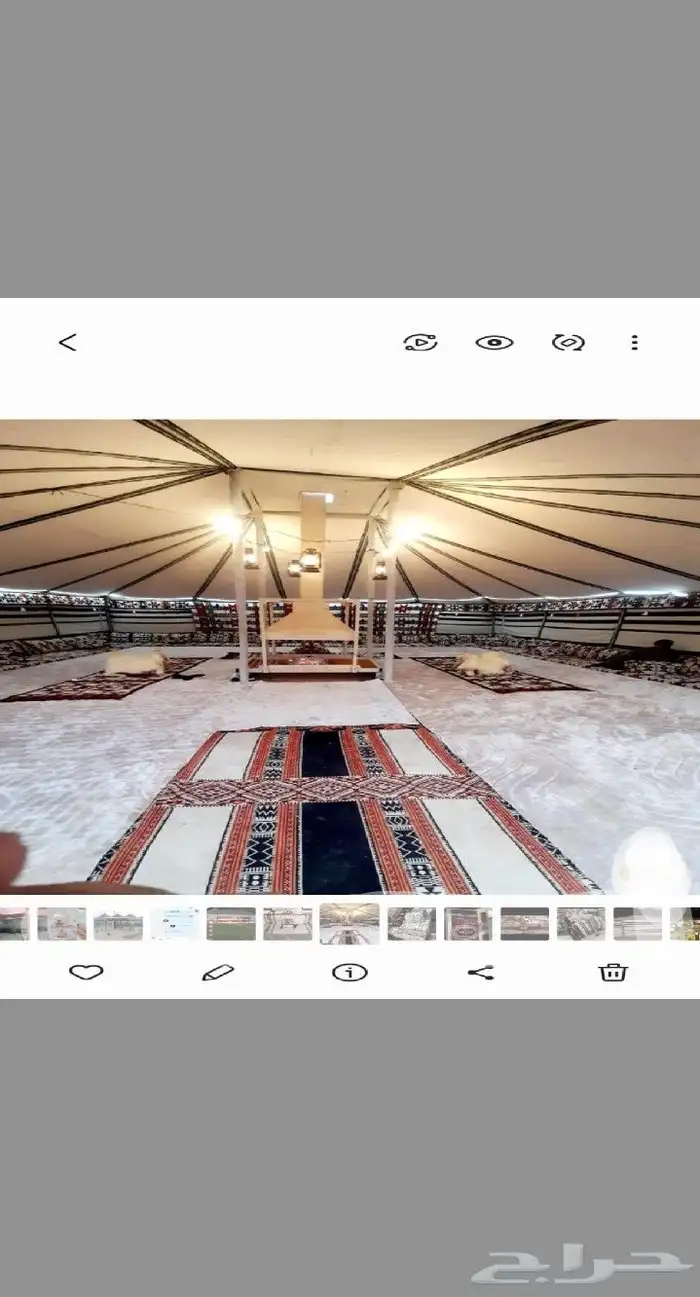
Task: Open the partially visible leftmost thumbnail
Action: coord(13,924)
